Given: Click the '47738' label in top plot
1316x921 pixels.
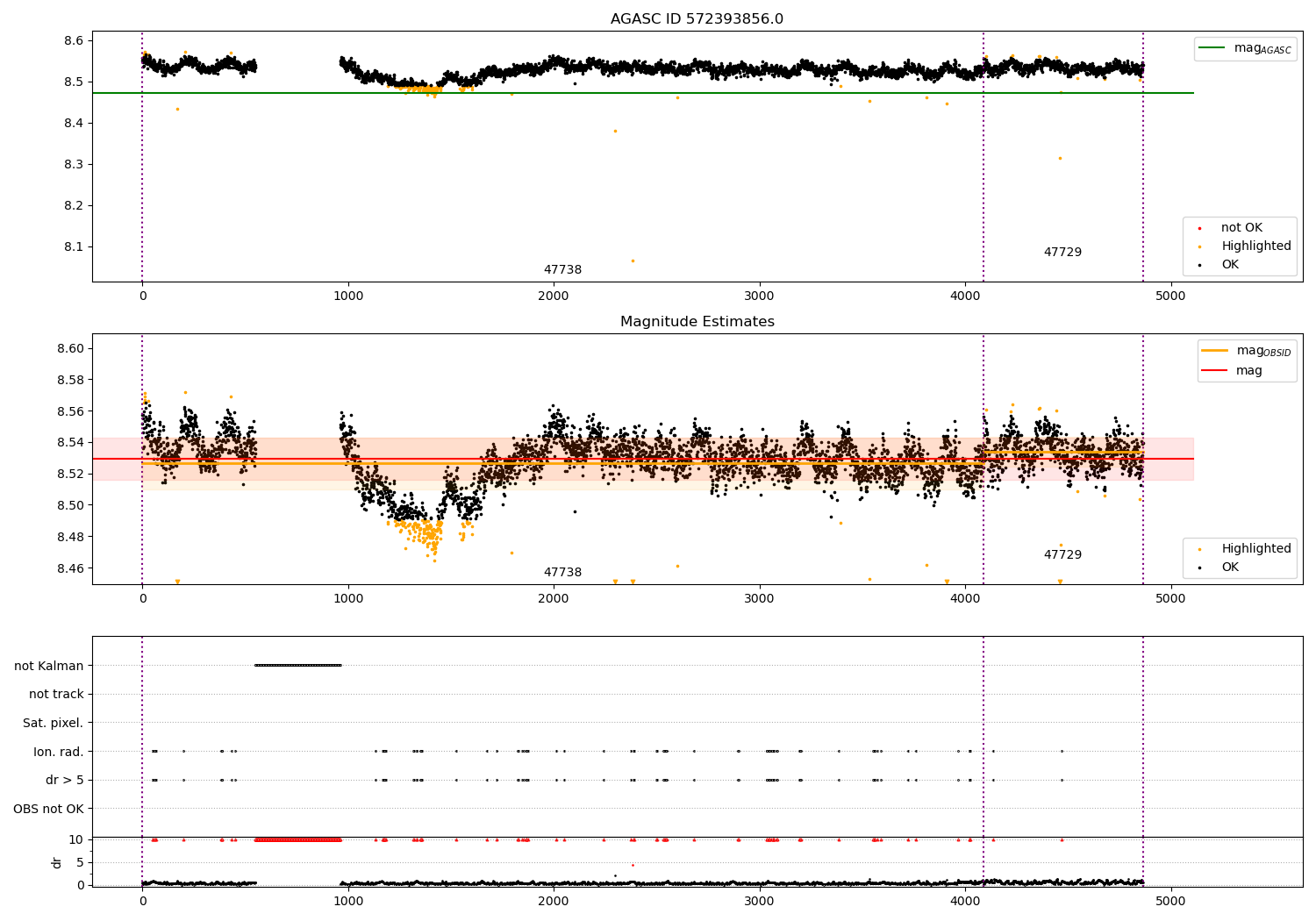Looking at the screenshot, I should click(562, 270).
